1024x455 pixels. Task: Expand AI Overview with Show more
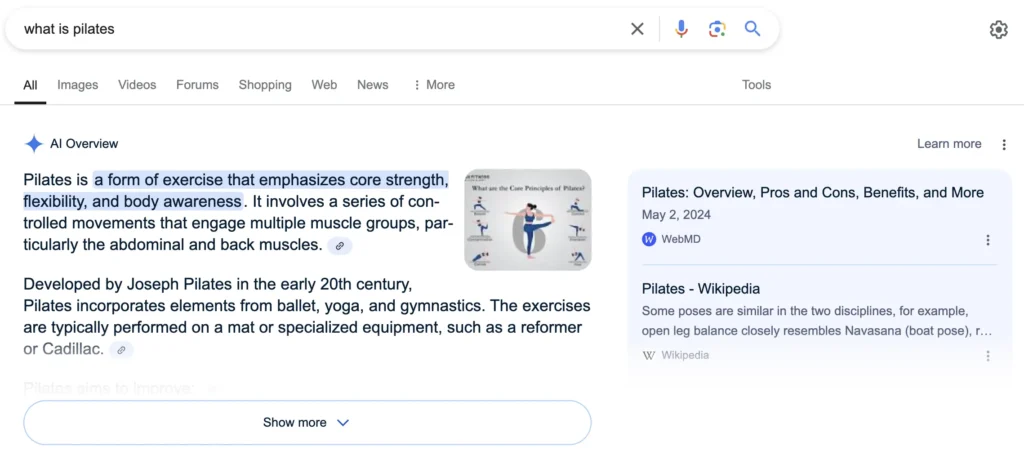307,422
